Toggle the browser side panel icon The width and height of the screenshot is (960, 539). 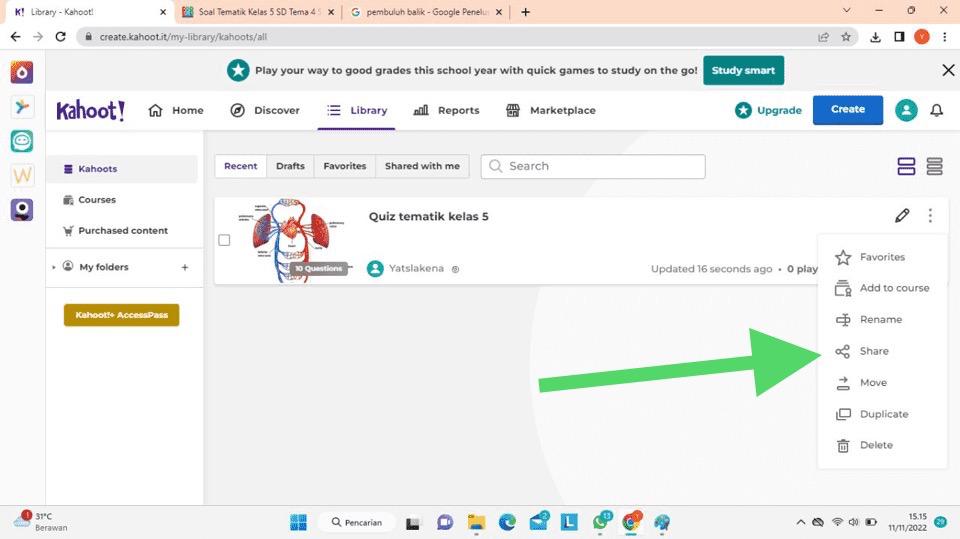point(899,37)
